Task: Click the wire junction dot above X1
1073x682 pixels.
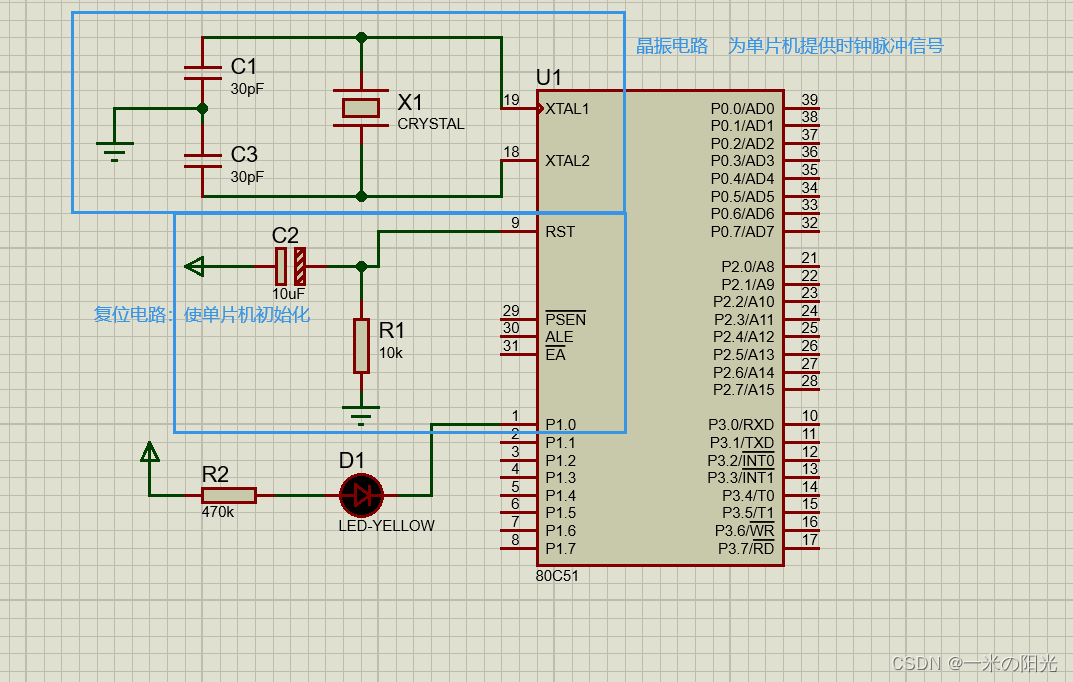Action: click(361, 38)
